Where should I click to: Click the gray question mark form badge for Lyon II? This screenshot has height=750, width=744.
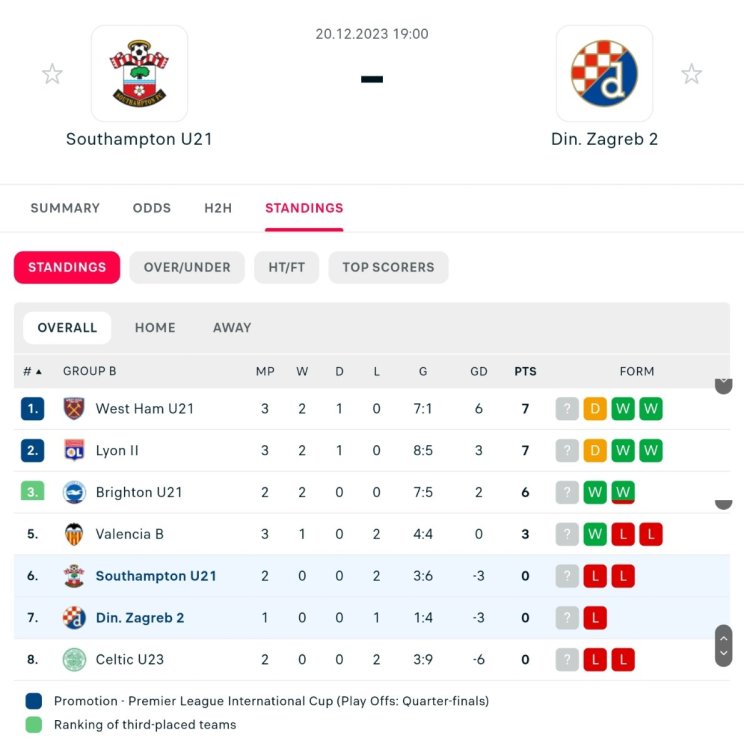click(567, 451)
